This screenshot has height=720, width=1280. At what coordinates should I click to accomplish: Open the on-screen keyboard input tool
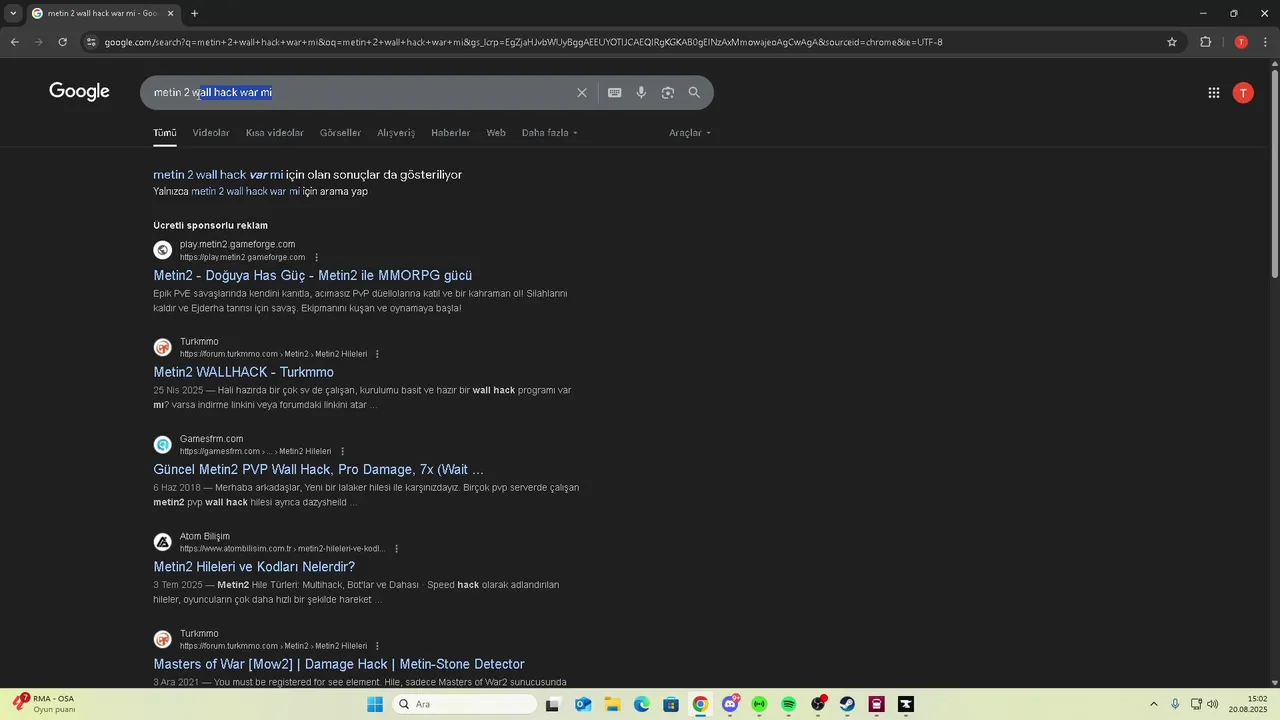tap(614, 93)
